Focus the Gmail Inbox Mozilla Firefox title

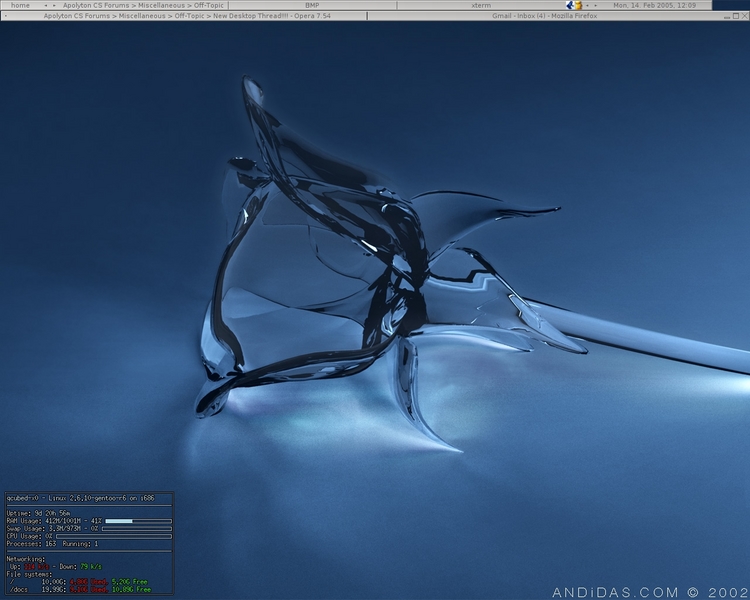tap(545, 16)
